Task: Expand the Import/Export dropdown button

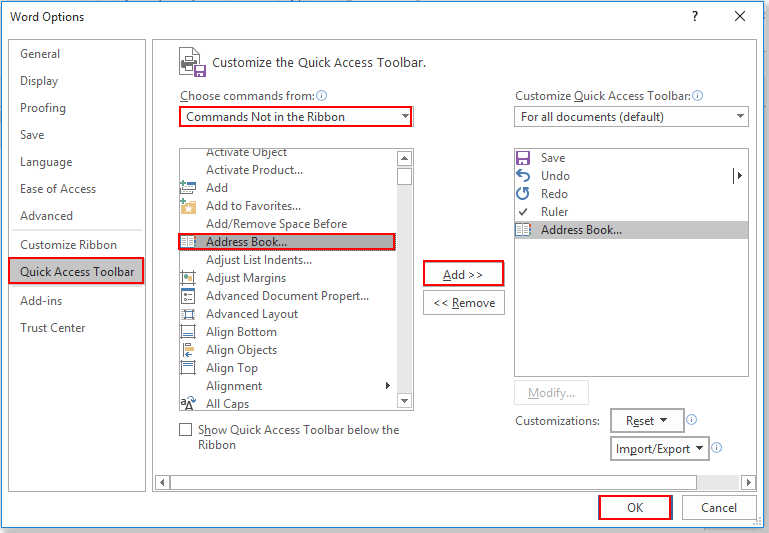Action: pyautogui.click(x=659, y=449)
